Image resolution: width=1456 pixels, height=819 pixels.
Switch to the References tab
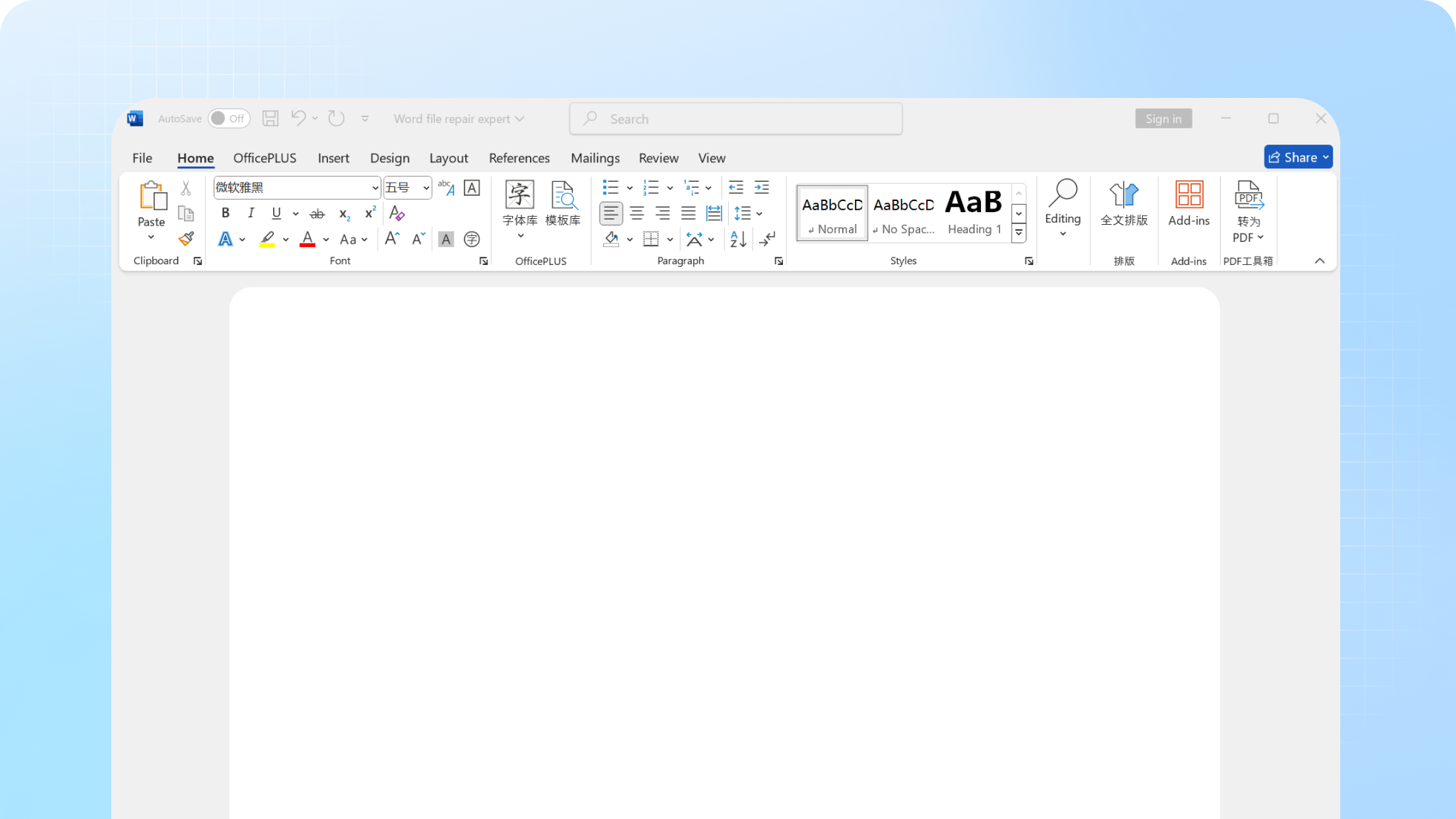[519, 158]
